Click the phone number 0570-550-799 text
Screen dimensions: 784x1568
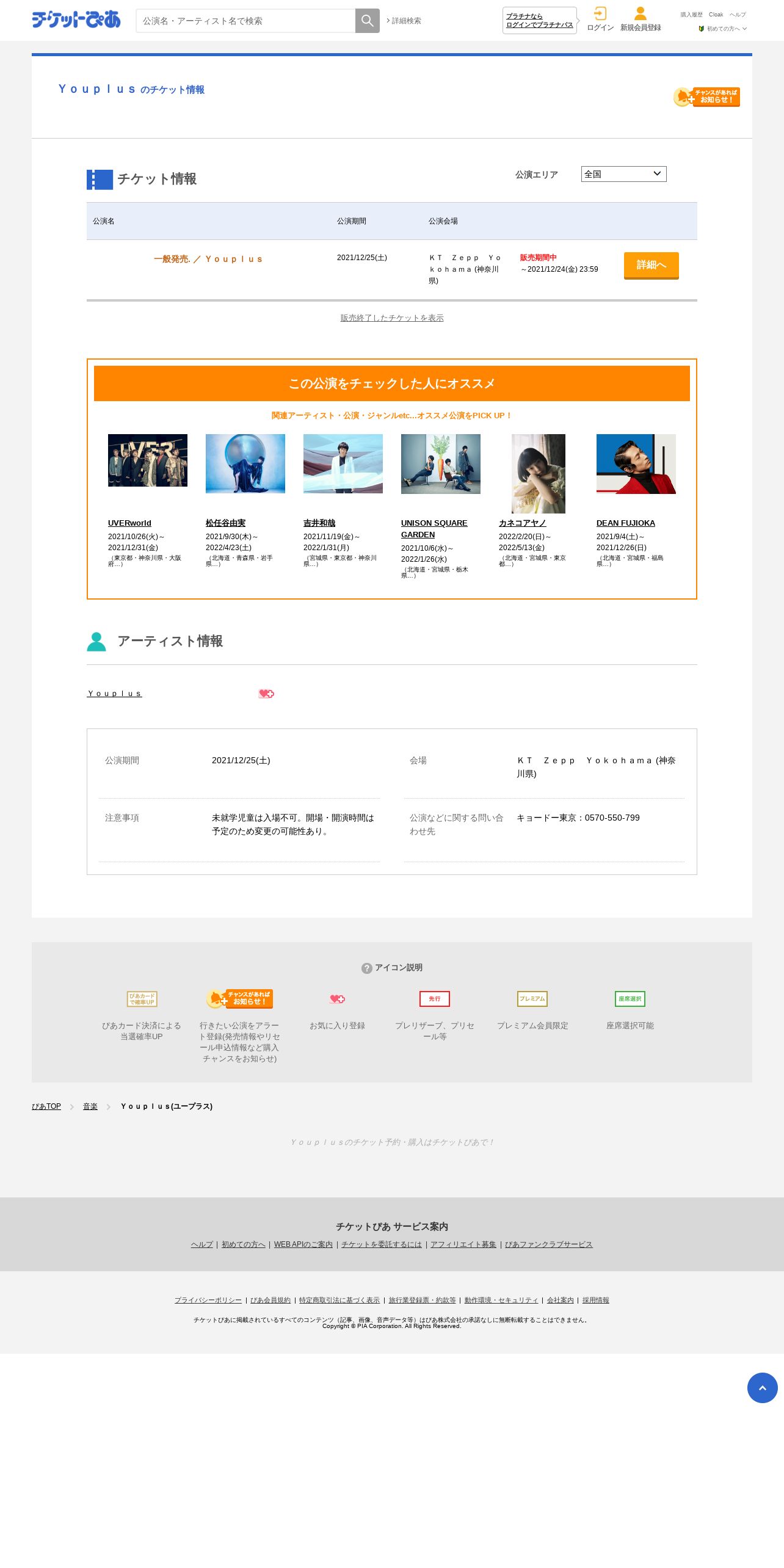tap(612, 818)
